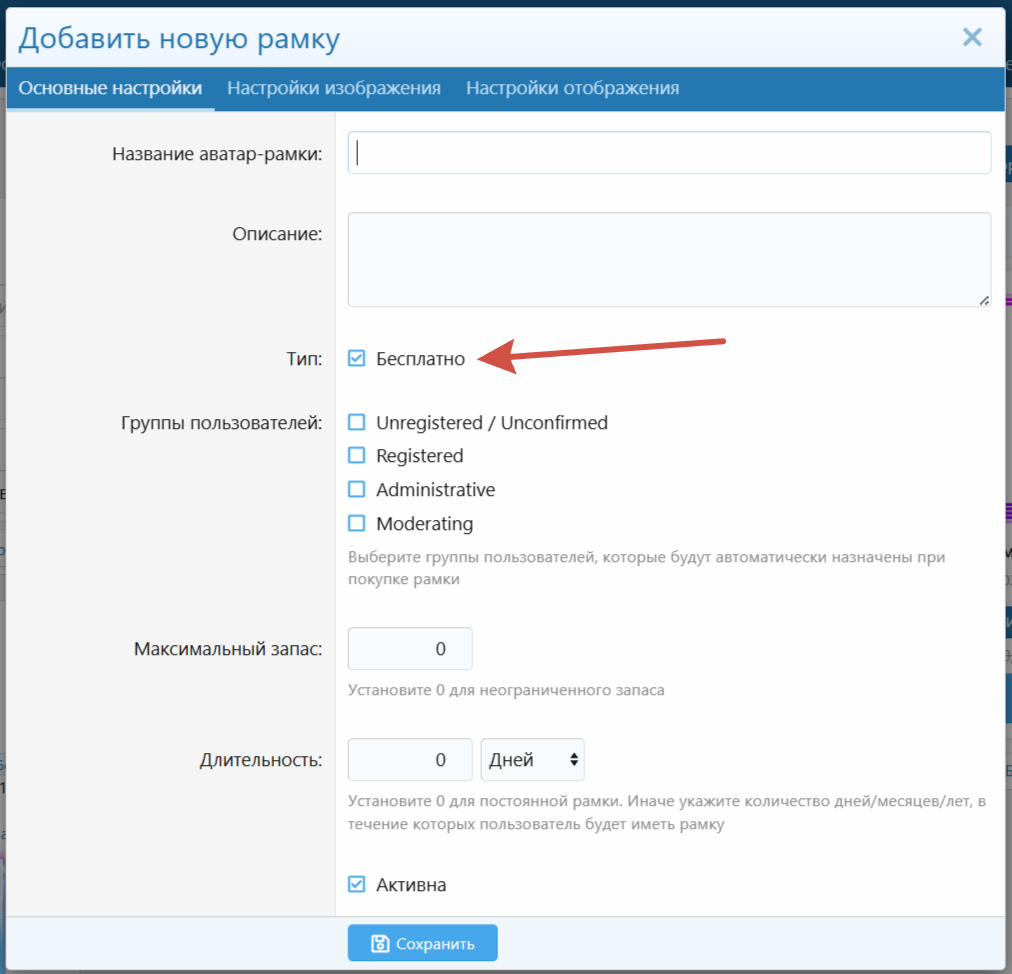Viewport: 1012px width, 974px height.
Task: Select the Administrative group checkbox
Action: (x=356, y=489)
